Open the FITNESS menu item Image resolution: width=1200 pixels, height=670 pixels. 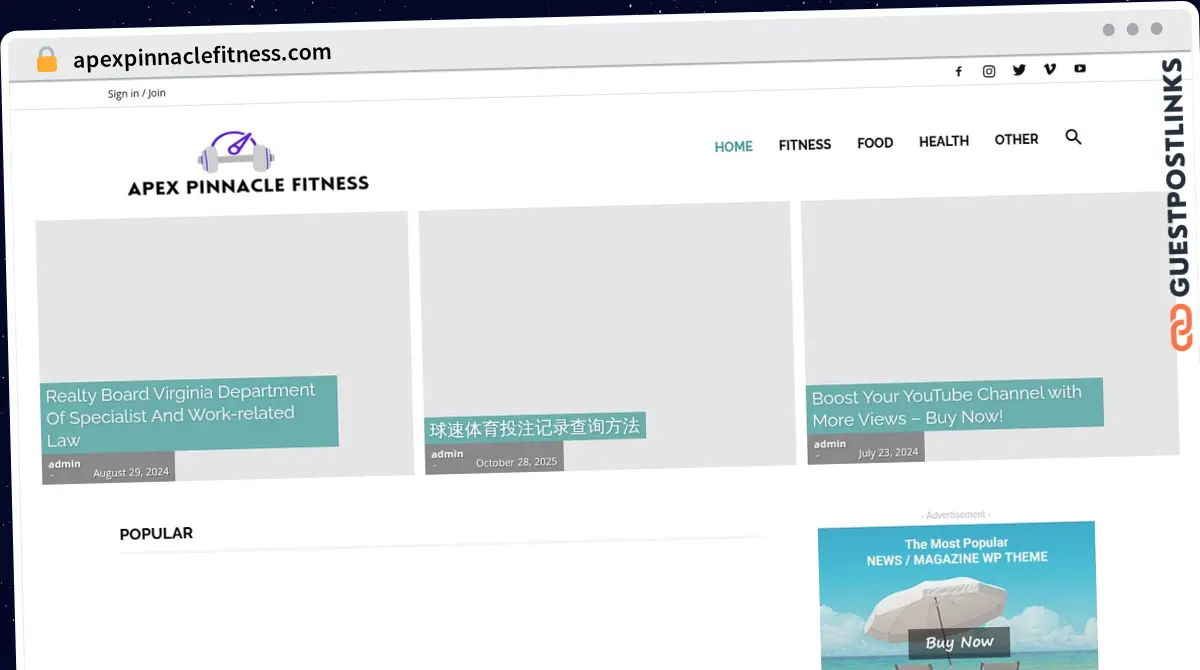(805, 145)
